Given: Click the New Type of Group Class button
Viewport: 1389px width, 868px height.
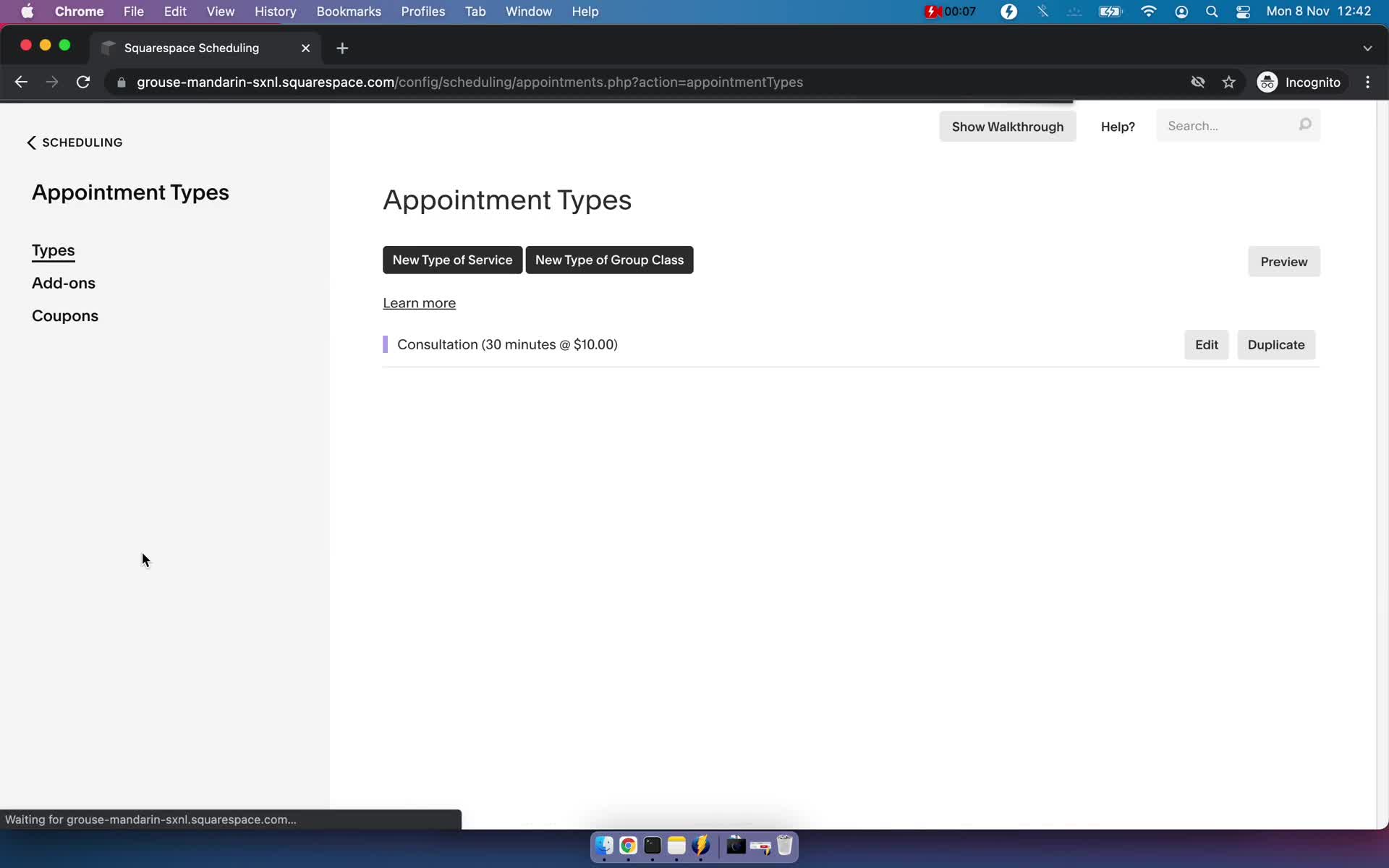Looking at the screenshot, I should 609,259.
